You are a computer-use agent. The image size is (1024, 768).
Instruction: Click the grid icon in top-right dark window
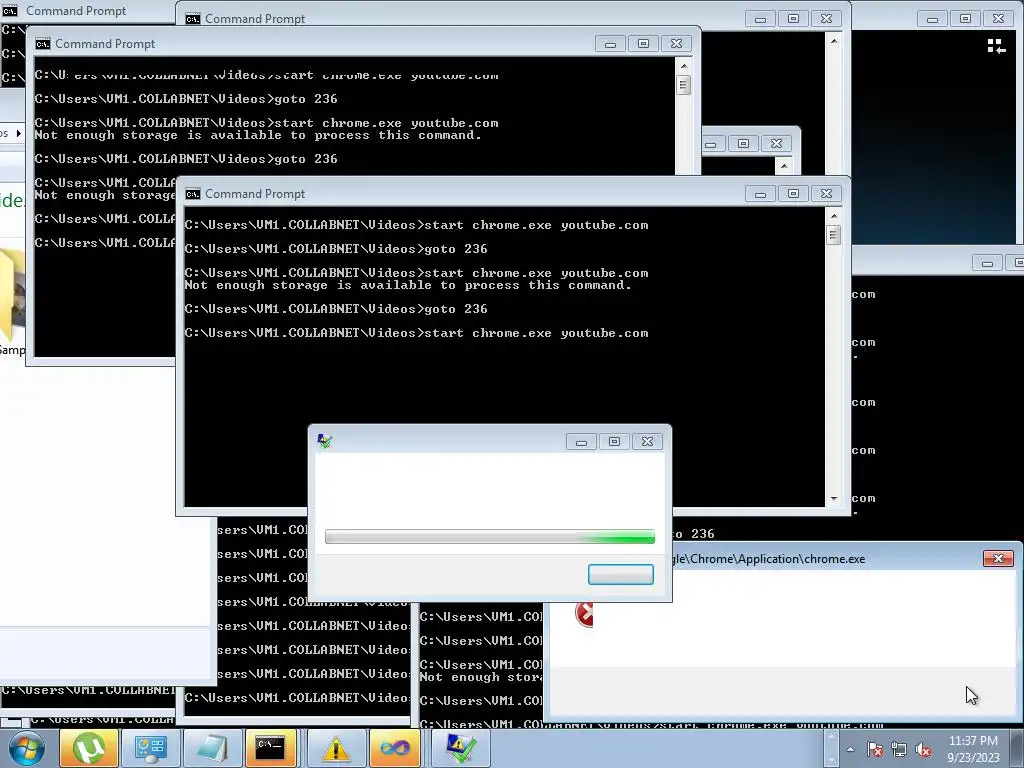coord(996,46)
